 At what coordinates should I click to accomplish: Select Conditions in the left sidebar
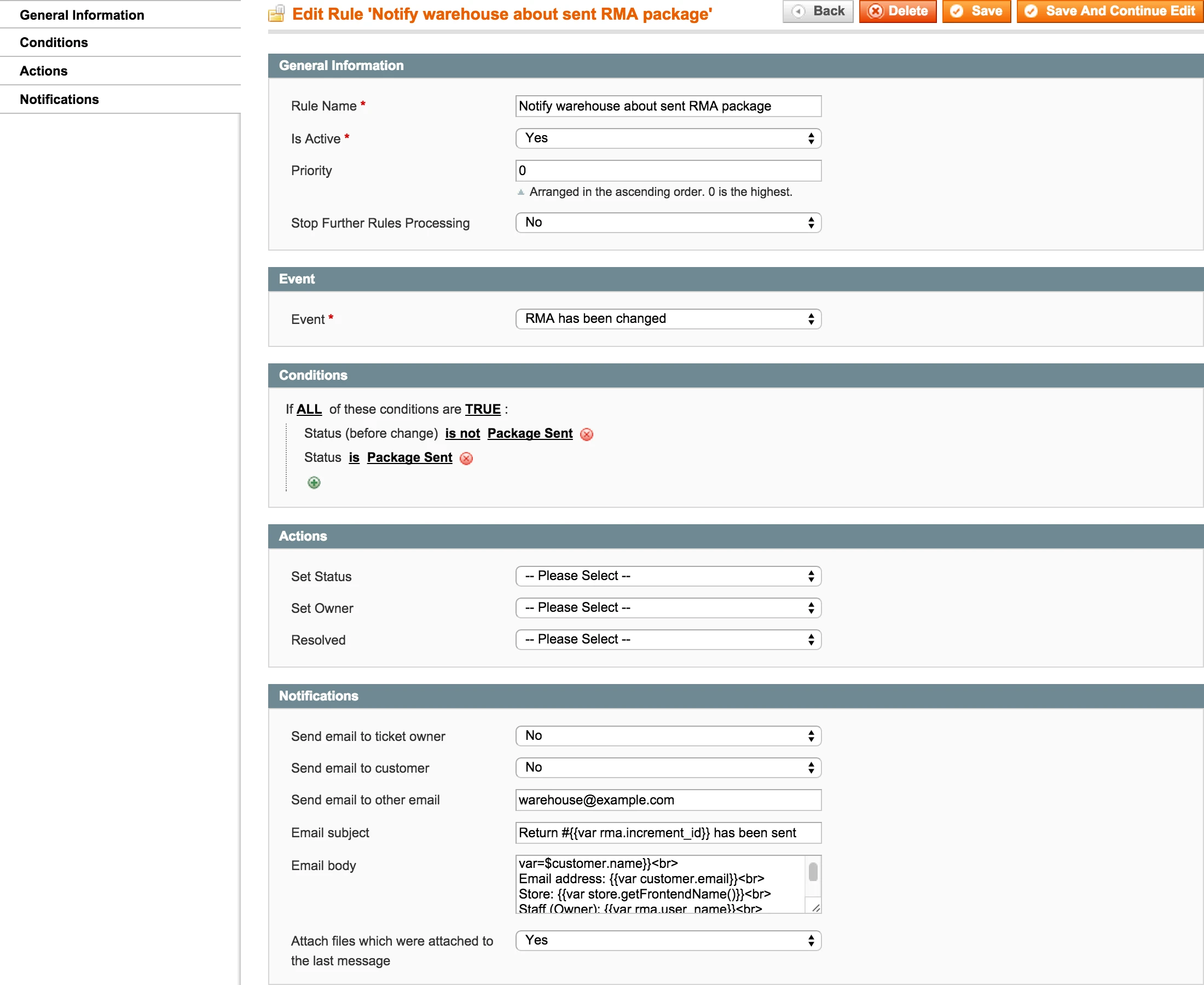point(54,42)
